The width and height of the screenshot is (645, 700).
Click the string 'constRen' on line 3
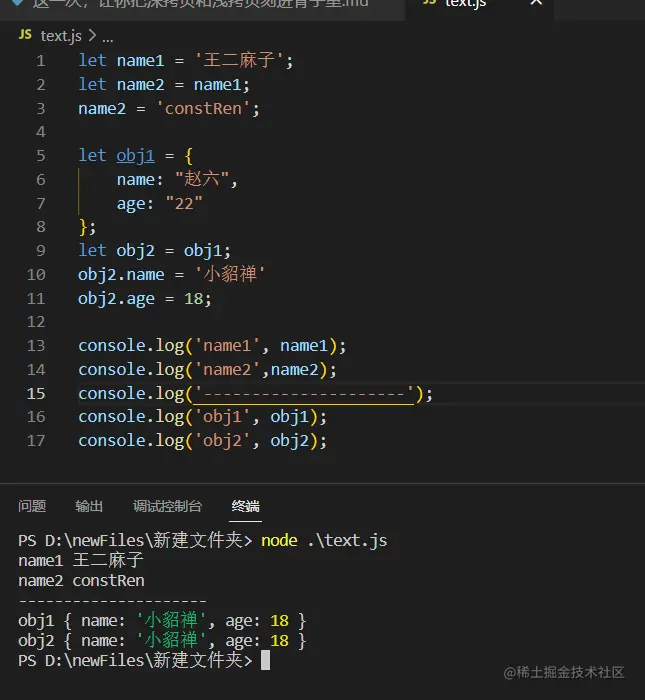click(x=203, y=108)
